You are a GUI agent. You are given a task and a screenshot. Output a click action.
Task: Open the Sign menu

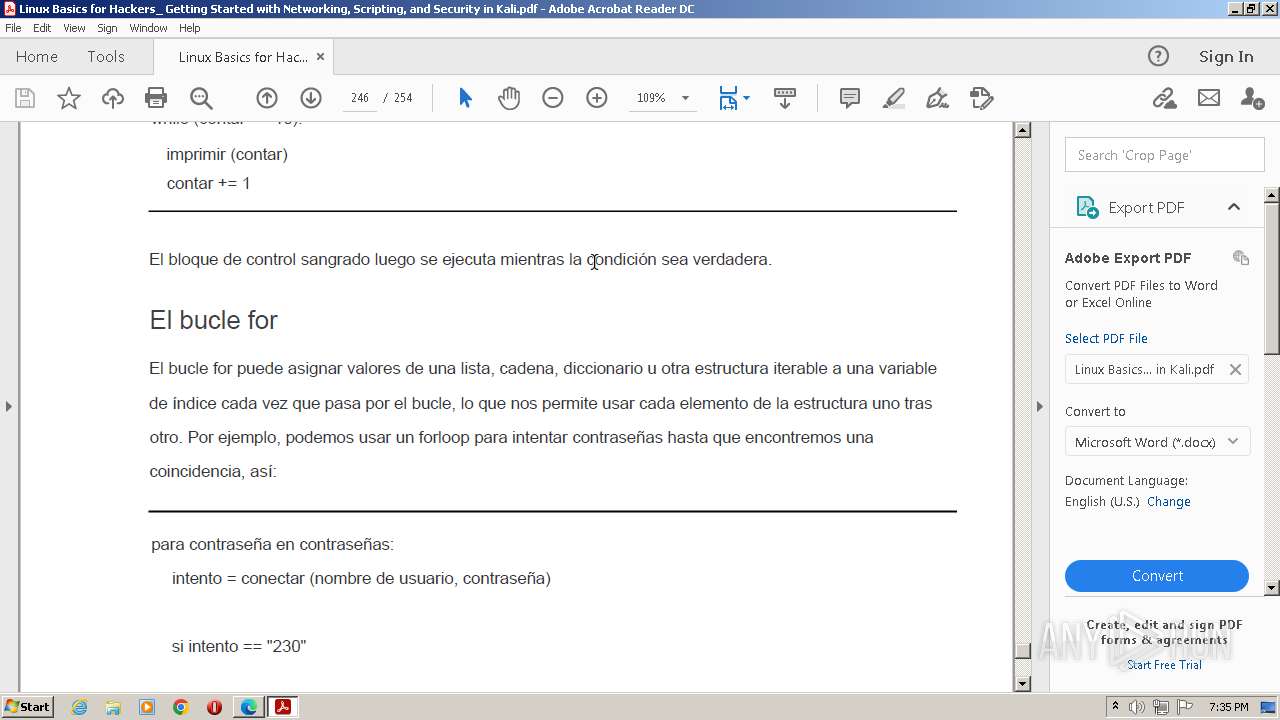pyautogui.click(x=107, y=28)
